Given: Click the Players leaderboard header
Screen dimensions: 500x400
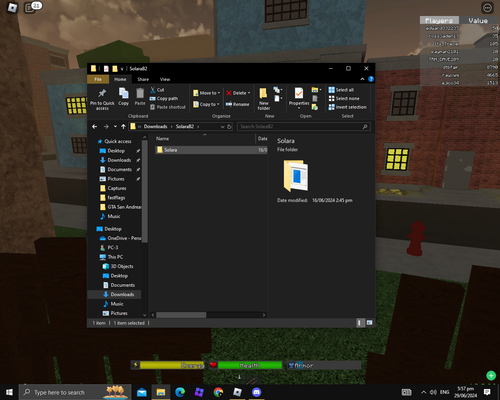Looking at the screenshot, I should coord(439,20).
